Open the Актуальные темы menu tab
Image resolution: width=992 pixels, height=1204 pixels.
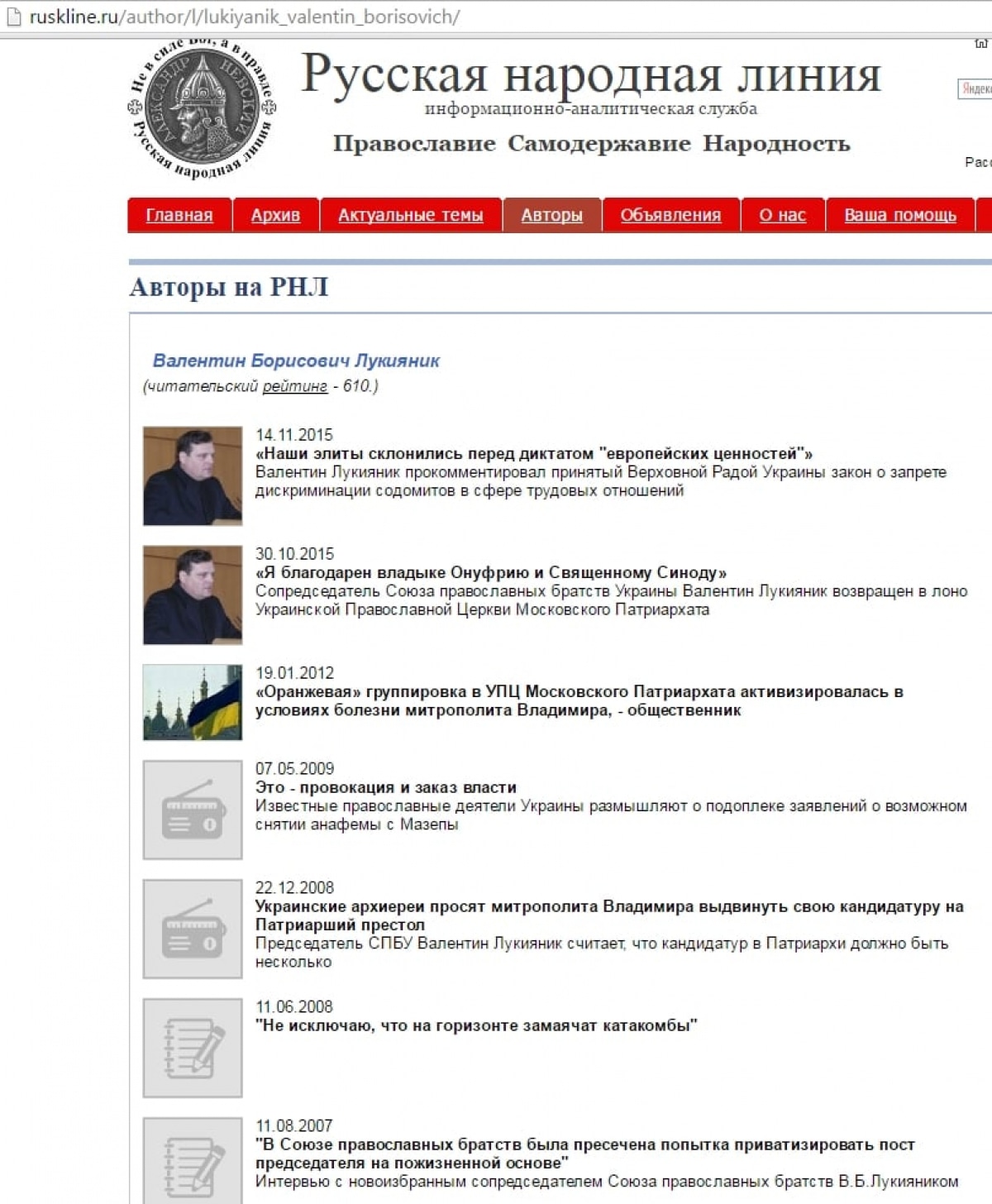411,215
